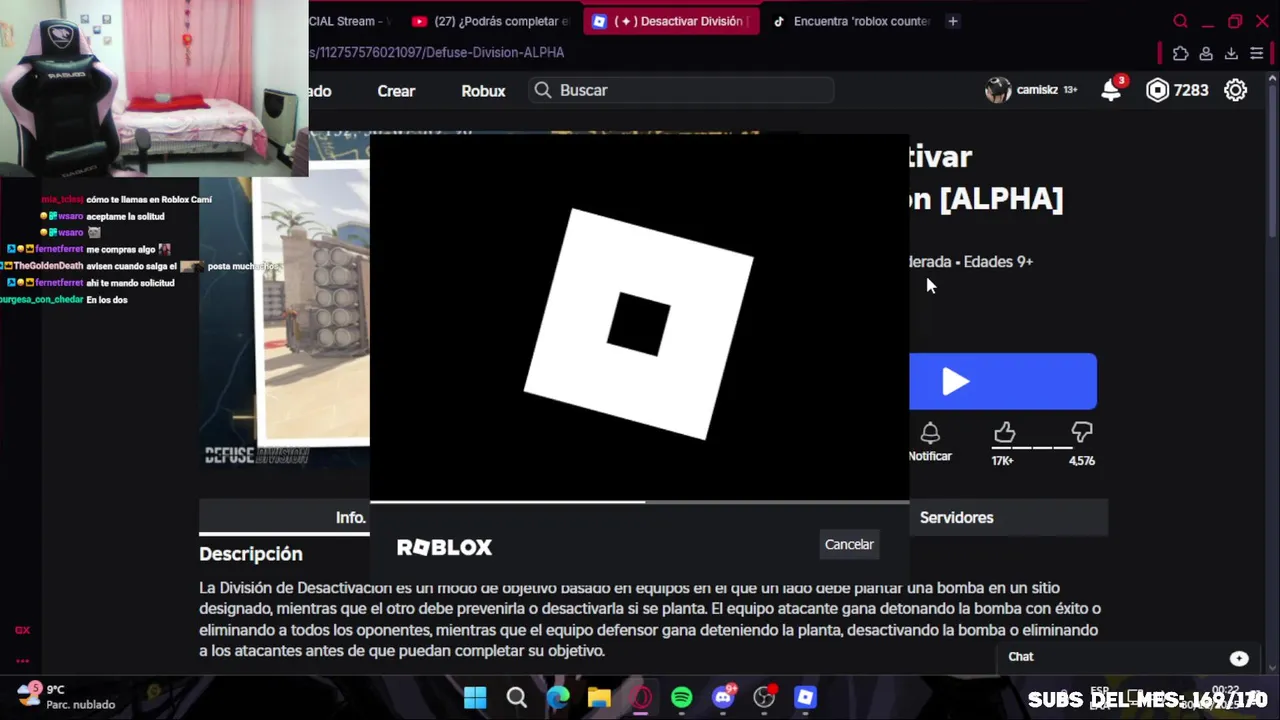Click the Buscar search field

(x=682, y=90)
